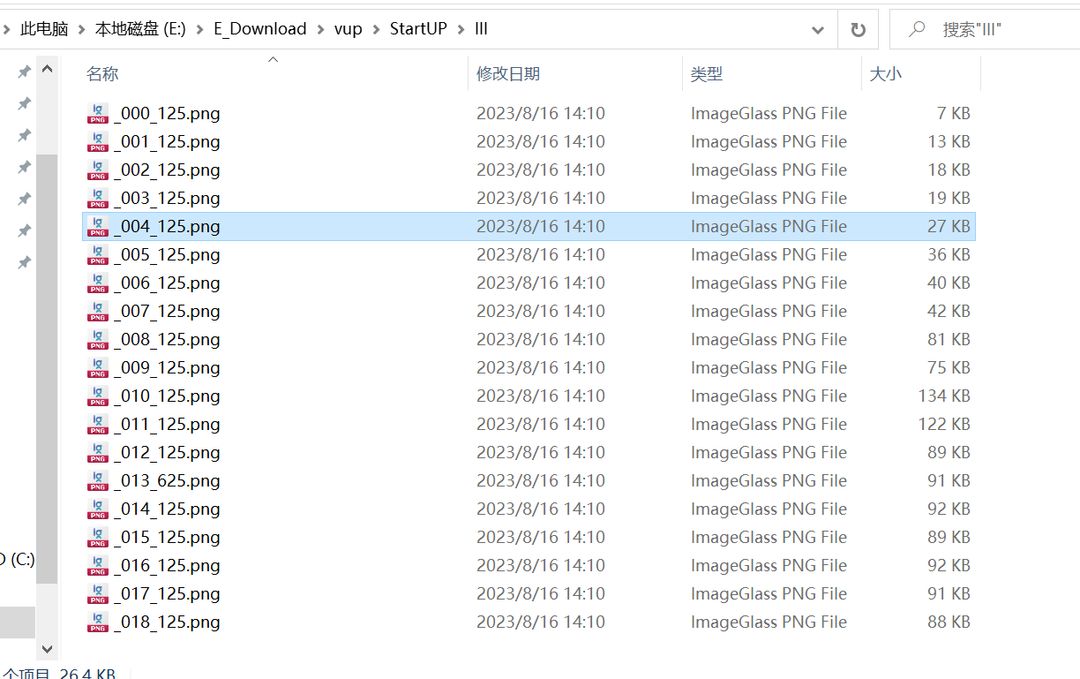Viewport: 1080px width, 679px height.
Task: Click the III folder in breadcrumb
Action: 481,29
